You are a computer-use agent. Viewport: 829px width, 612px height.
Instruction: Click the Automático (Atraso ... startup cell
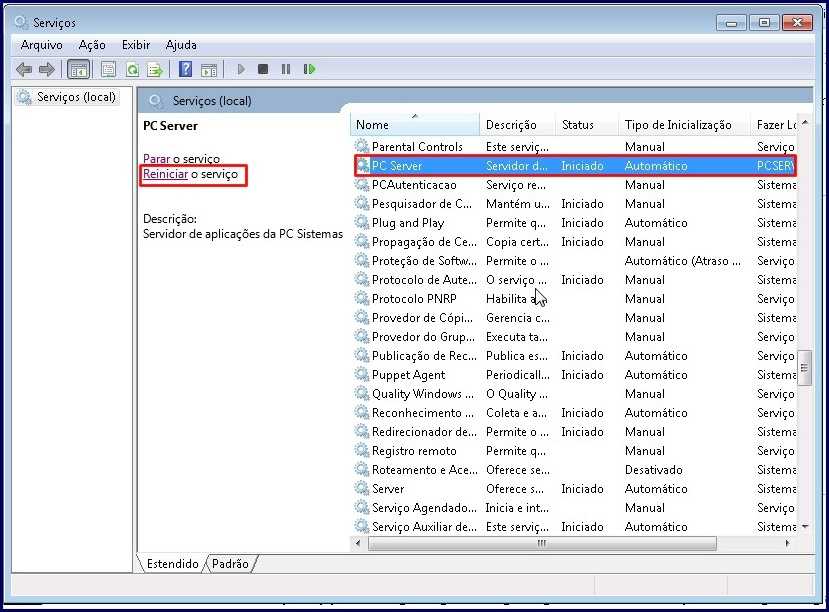click(x=683, y=261)
